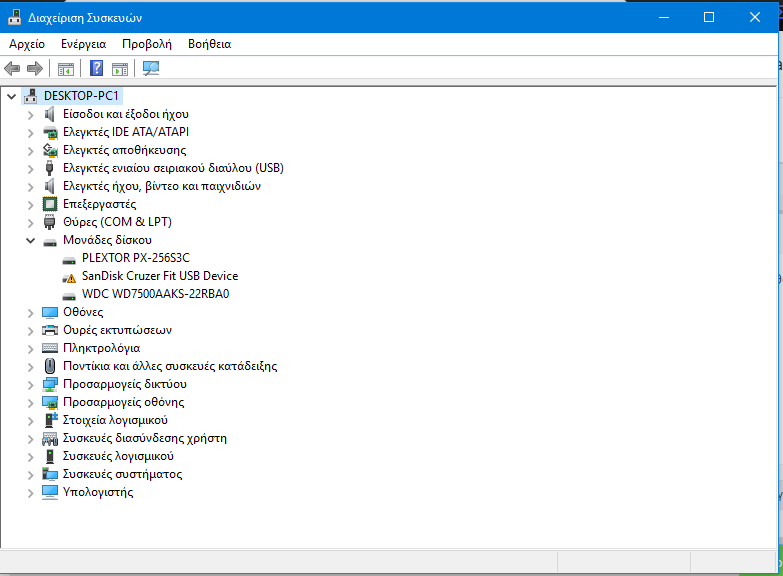This screenshot has width=783, height=576.
Task: Click the Προσαρμογείς δικτύου network icon
Action: pos(50,384)
